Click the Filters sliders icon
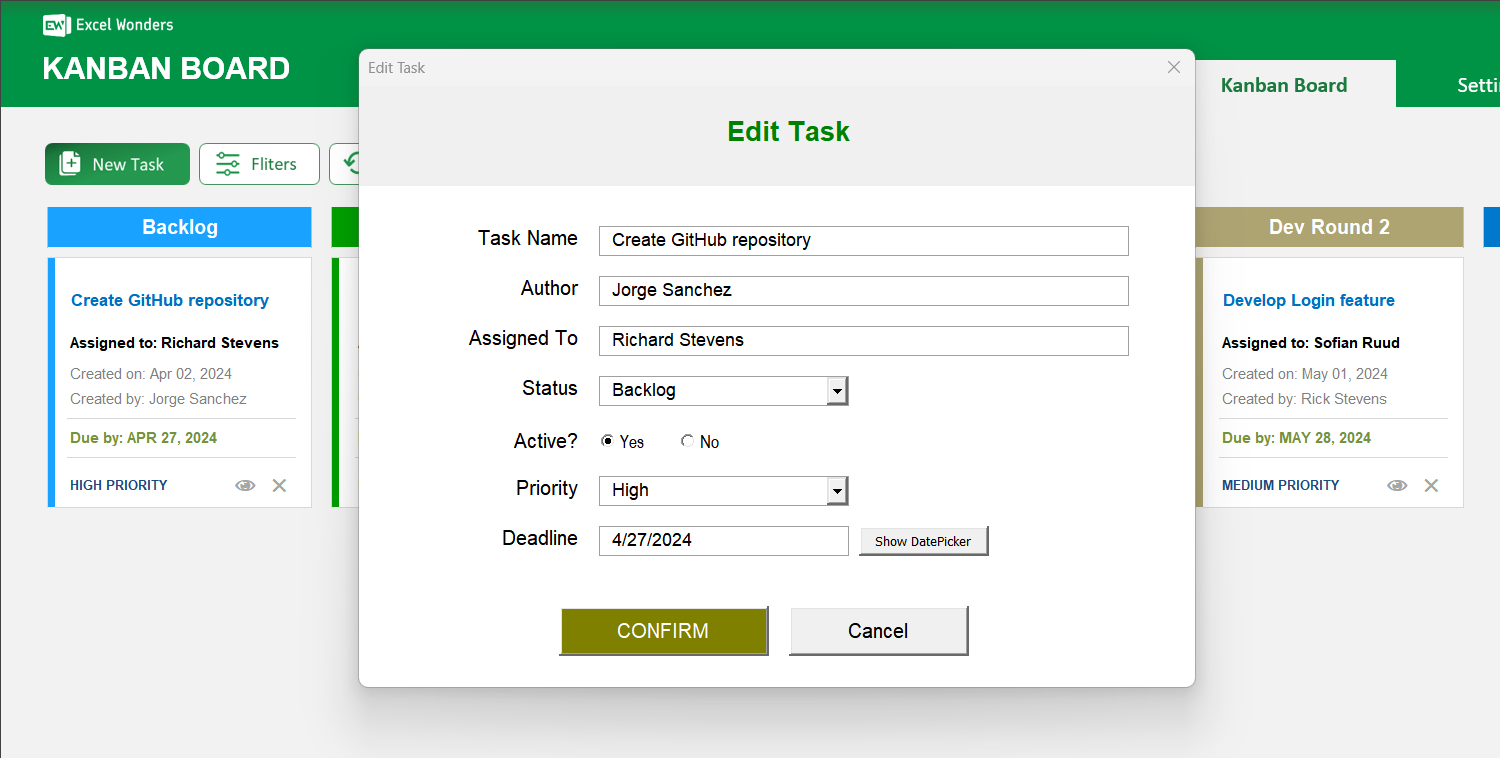The image size is (1500, 758). coord(228,163)
